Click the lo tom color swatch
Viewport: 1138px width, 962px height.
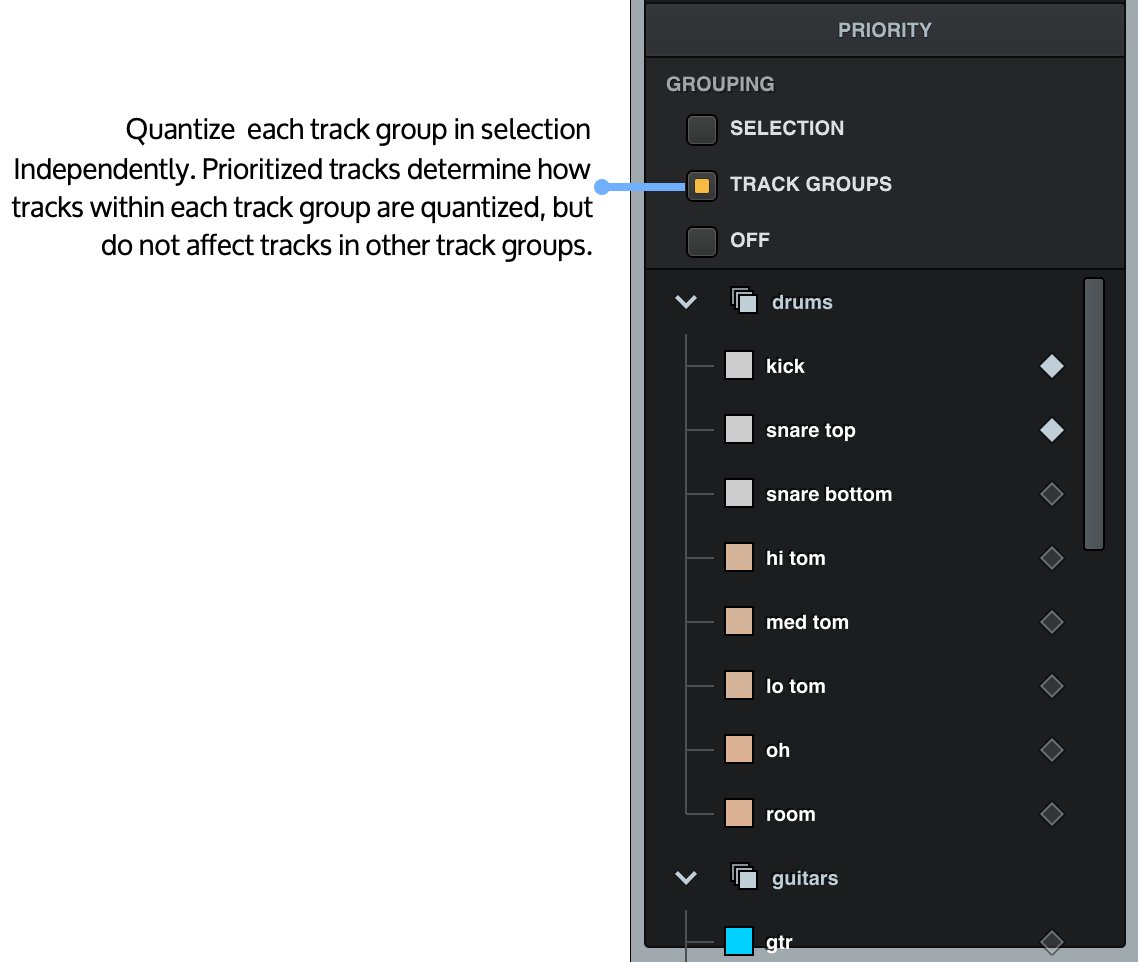point(739,685)
